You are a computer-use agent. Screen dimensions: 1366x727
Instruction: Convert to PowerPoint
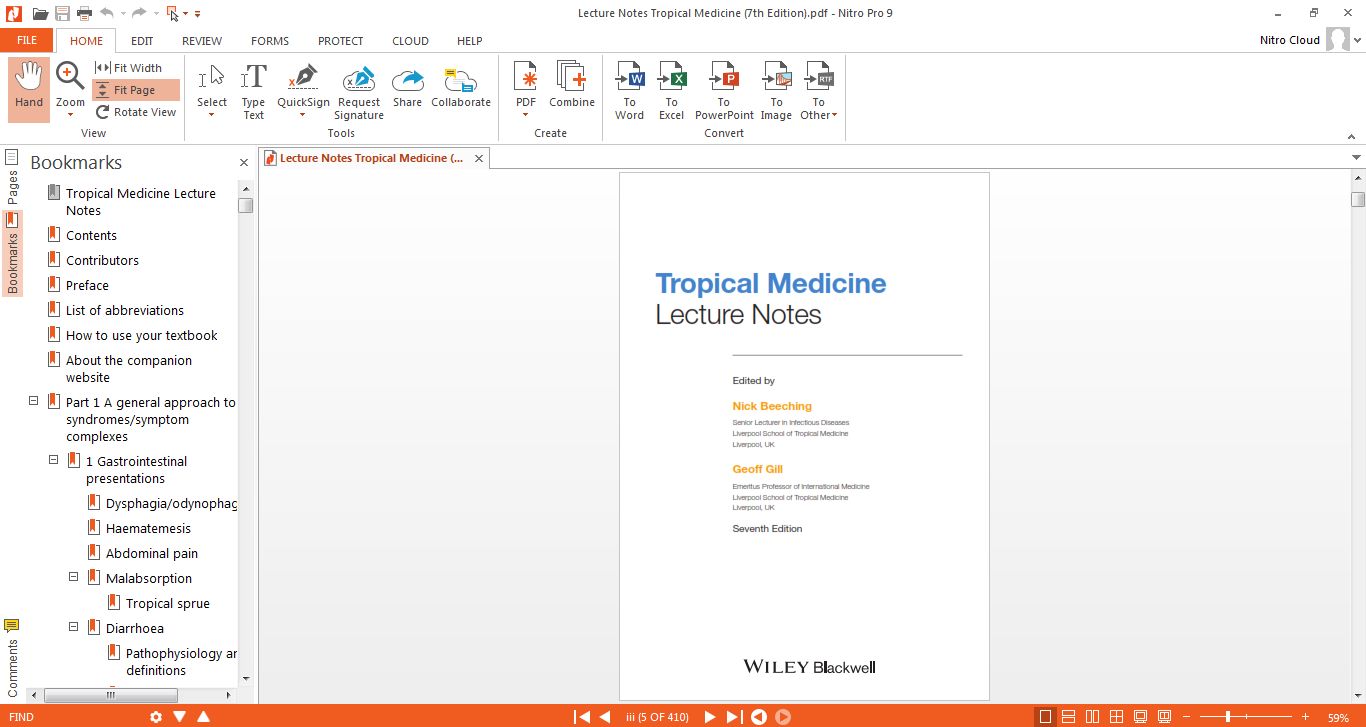(724, 91)
